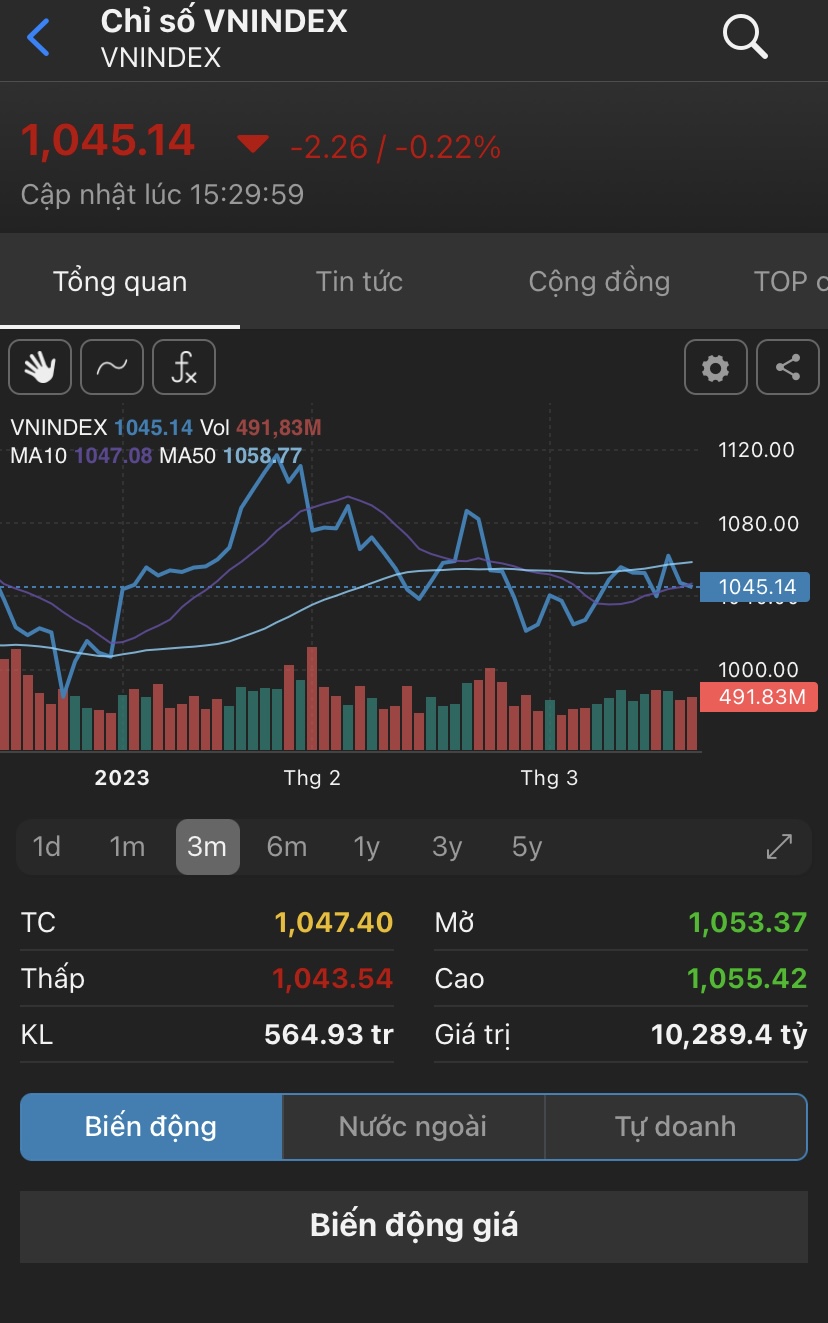Tap the TC value 1,047.40

(334, 922)
